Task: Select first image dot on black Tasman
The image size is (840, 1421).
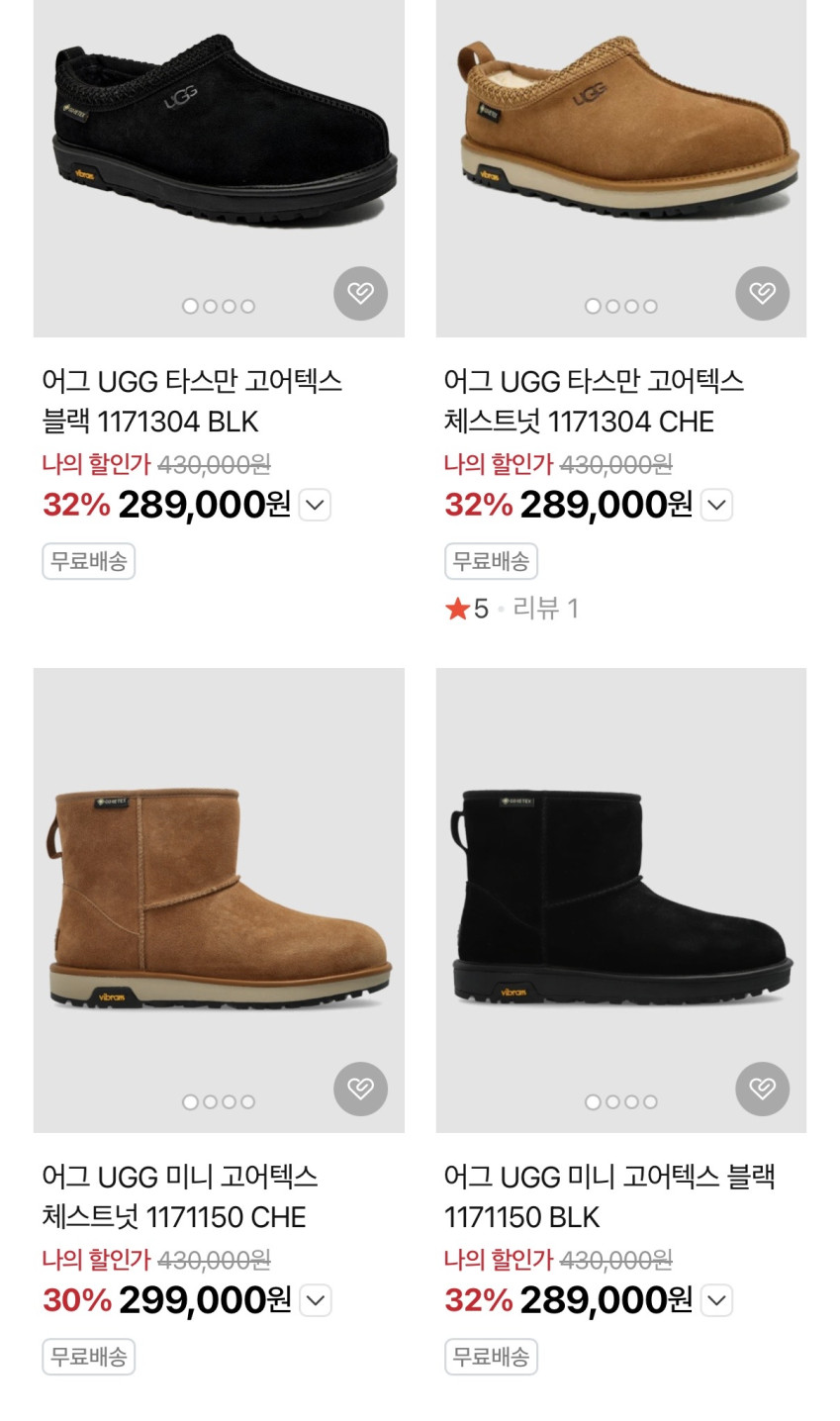Action: [x=190, y=307]
